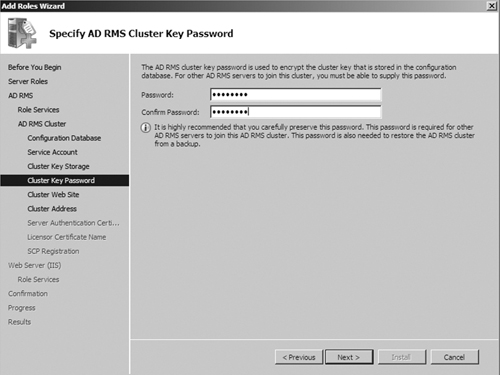Select the Progress step
Screen dimensions: 500x375
pos(22,308)
